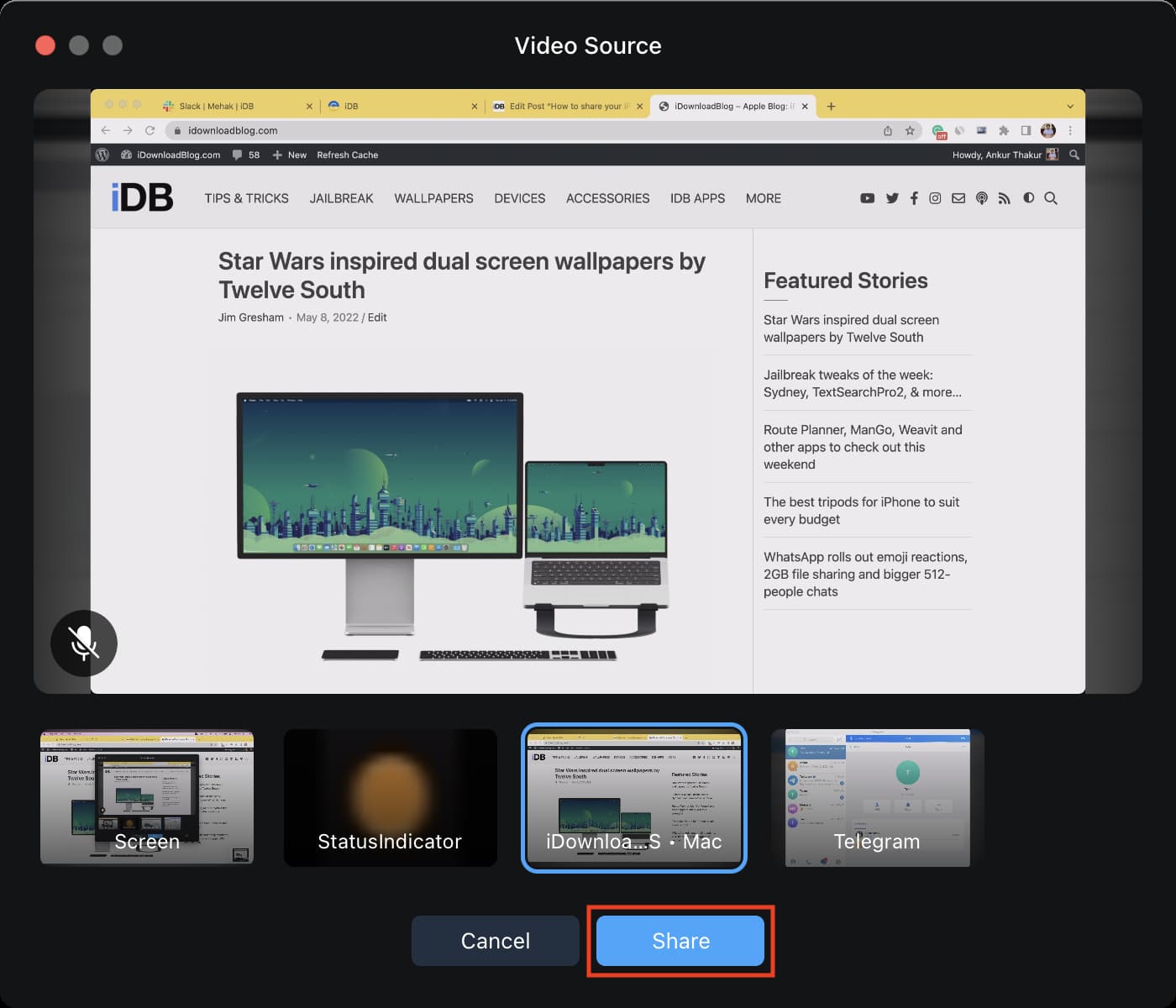Open WhatsApp emoji reactions story

point(865,575)
